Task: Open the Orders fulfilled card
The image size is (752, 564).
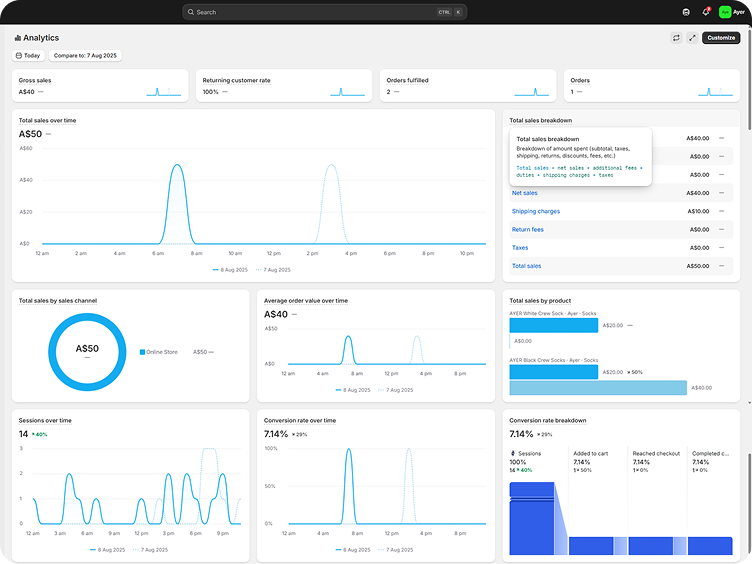Action: click(x=468, y=86)
